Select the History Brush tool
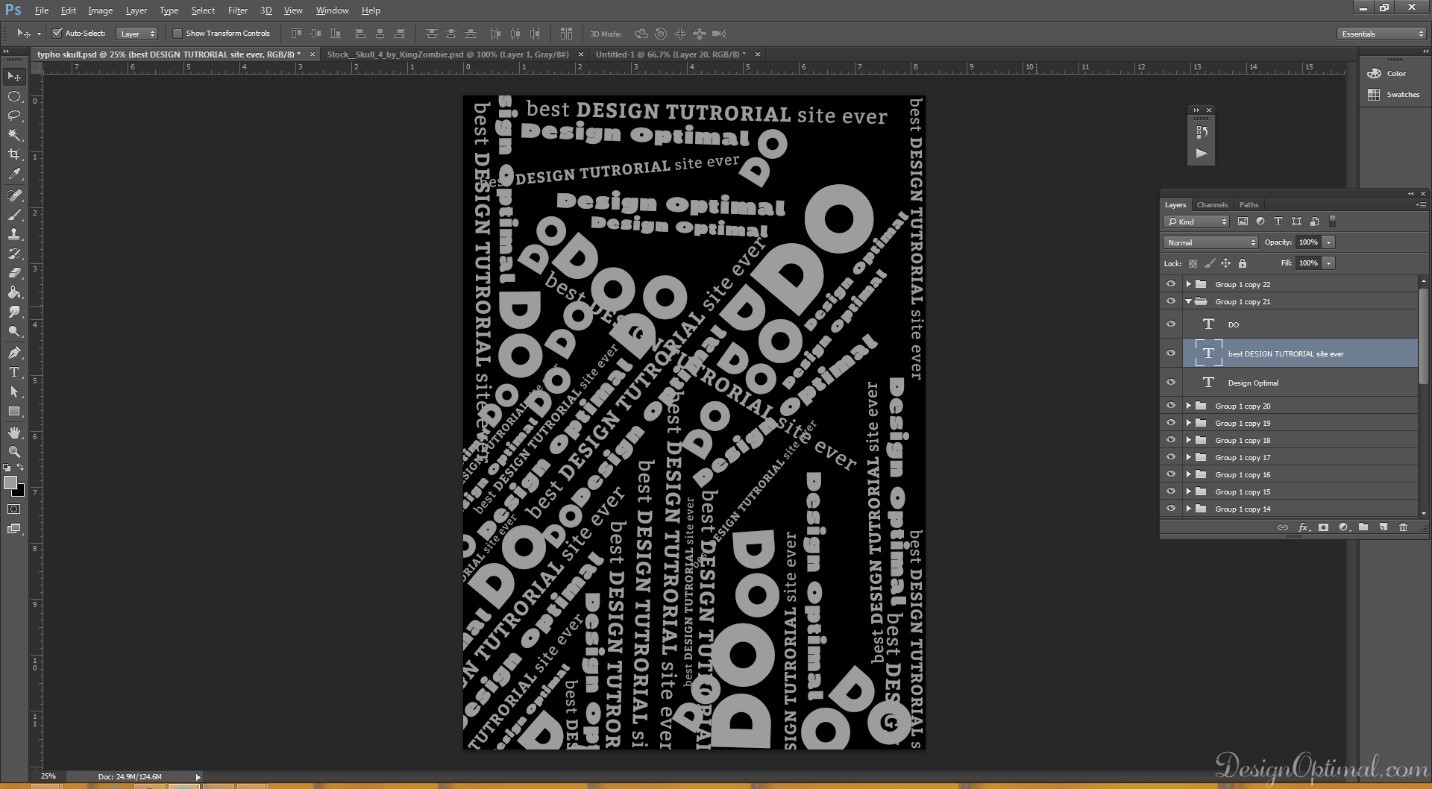 (14, 254)
